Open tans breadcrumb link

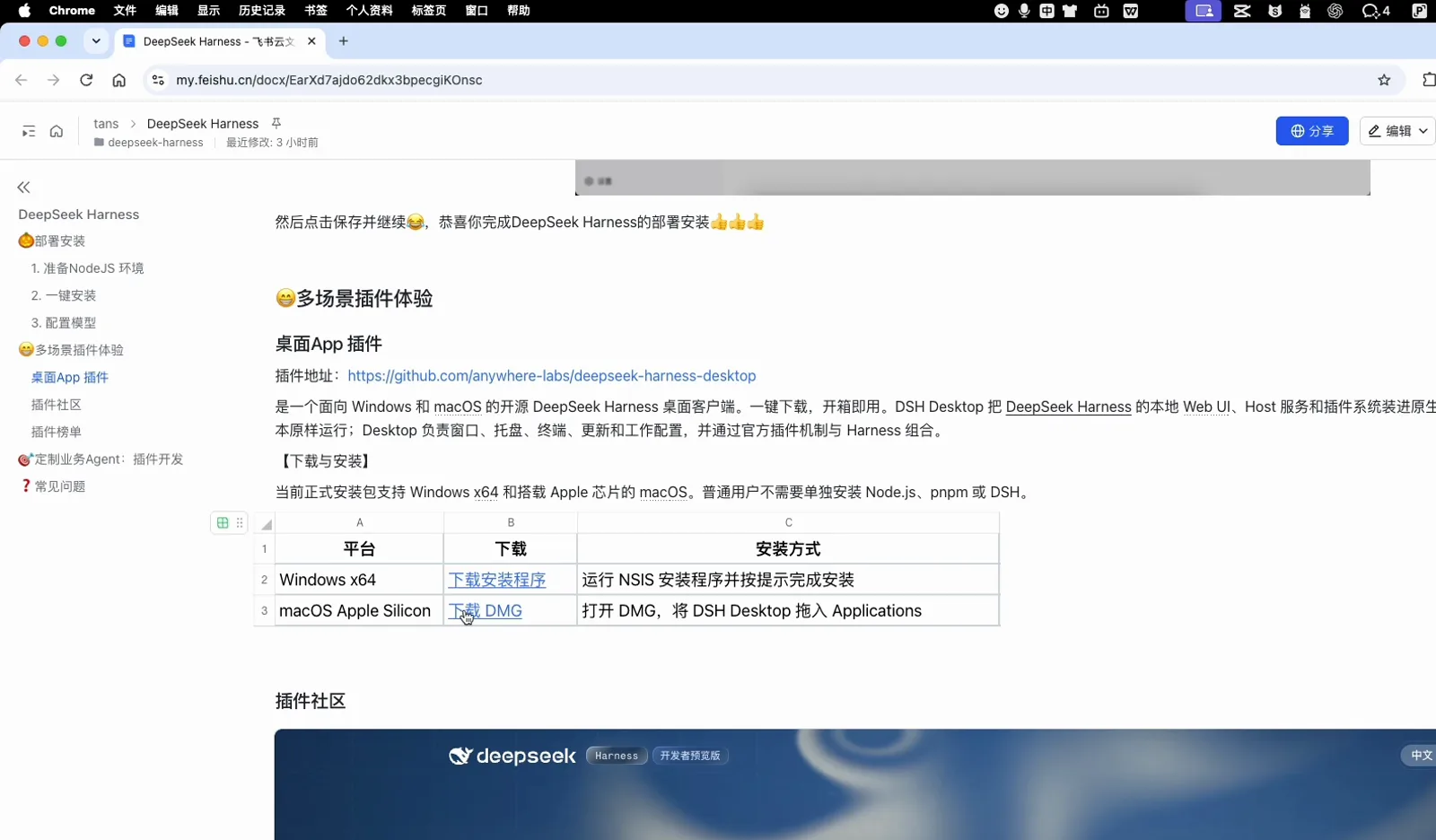(106, 124)
